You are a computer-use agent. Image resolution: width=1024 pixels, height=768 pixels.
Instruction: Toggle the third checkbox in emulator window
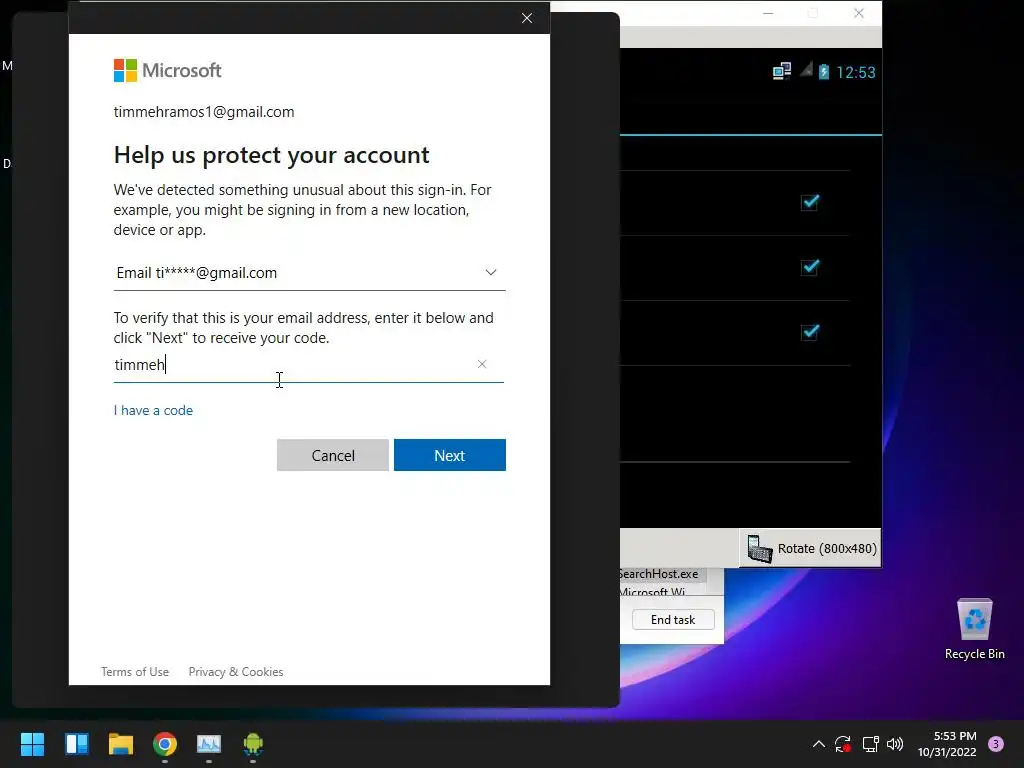[x=810, y=332]
